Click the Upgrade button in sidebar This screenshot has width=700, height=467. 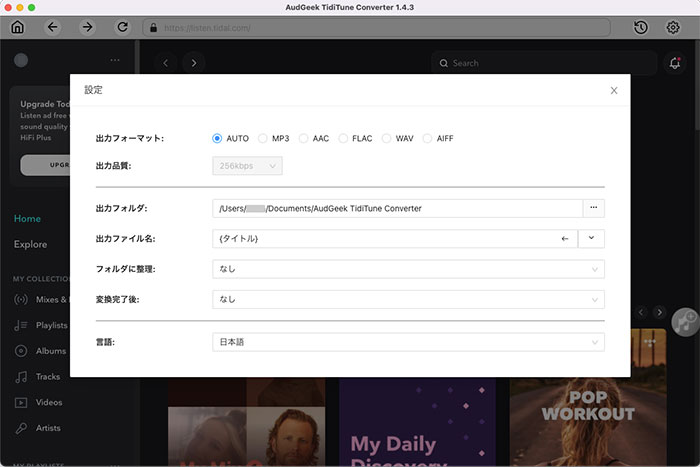(x=45, y=165)
